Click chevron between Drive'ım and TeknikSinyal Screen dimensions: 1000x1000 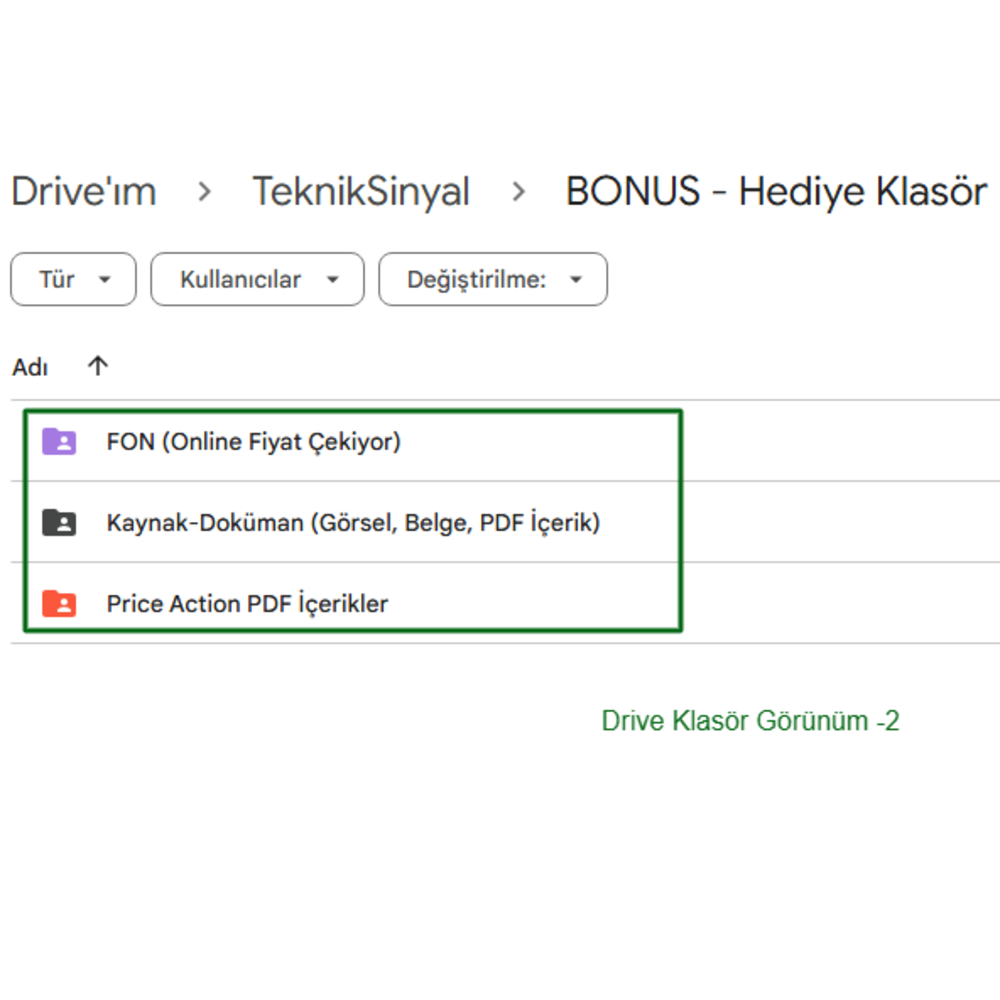click(204, 191)
